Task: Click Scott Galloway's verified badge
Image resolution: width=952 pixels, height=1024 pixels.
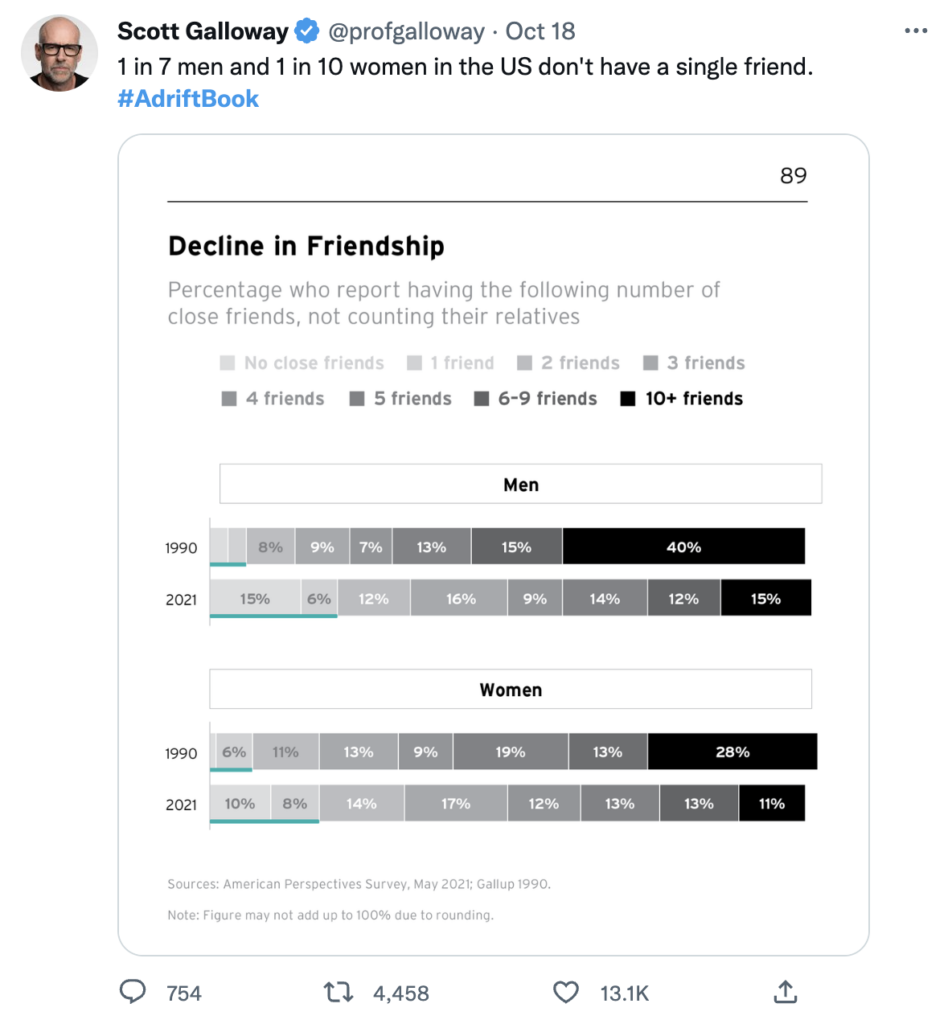Action: tap(305, 31)
